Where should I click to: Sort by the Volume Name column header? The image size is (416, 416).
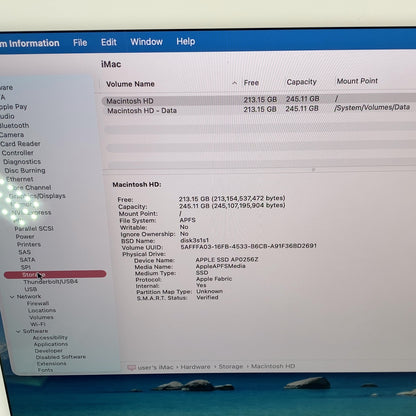[x=130, y=84]
